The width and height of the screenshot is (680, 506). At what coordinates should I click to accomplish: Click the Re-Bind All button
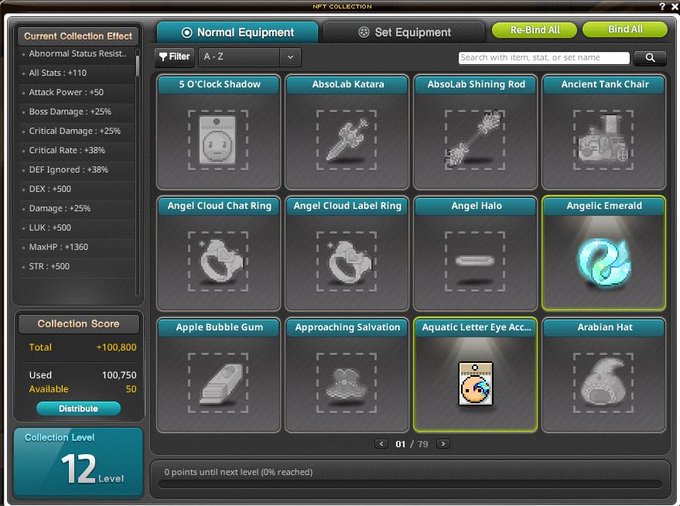point(534,30)
